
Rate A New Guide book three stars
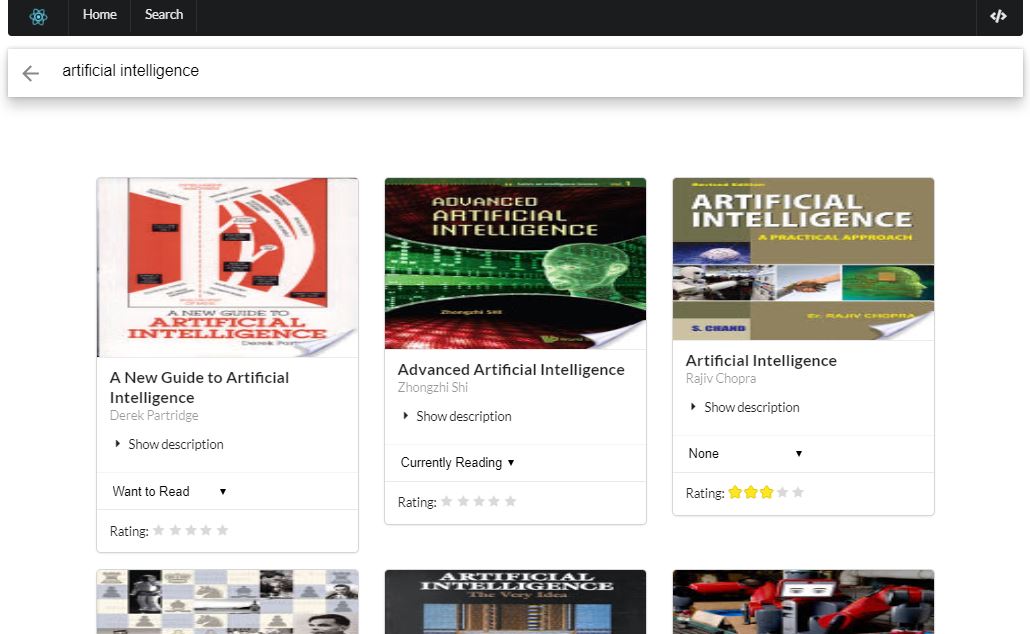coord(190,530)
